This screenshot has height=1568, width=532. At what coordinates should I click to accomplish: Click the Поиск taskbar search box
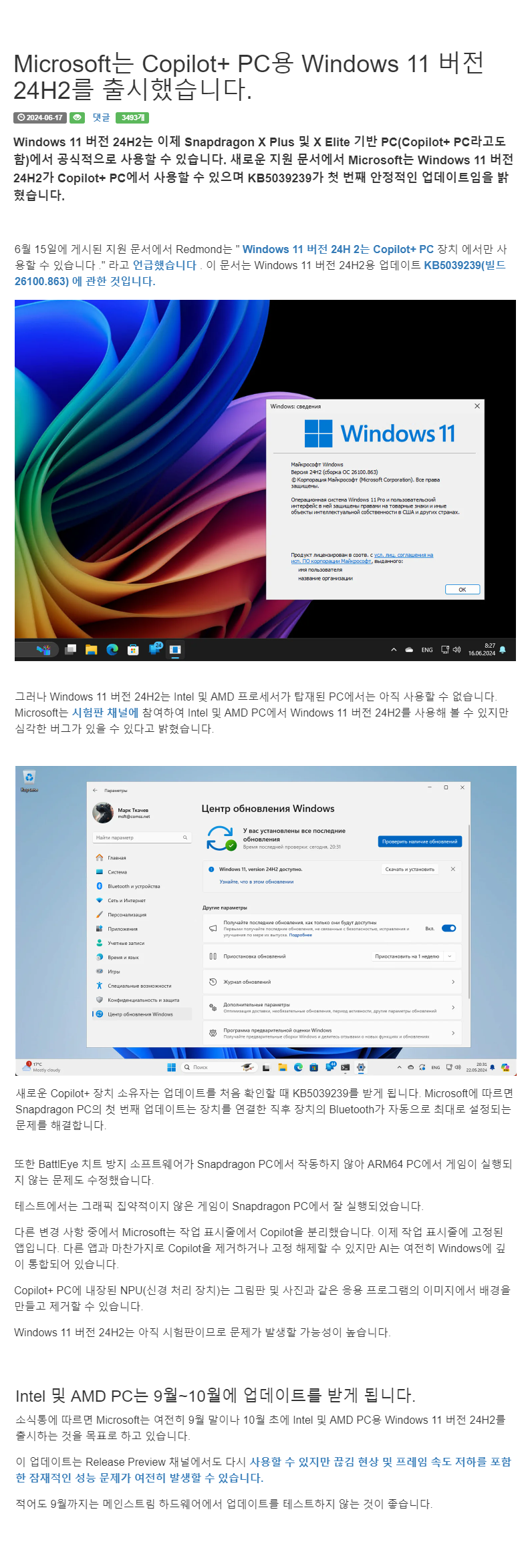coord(220,1067)
